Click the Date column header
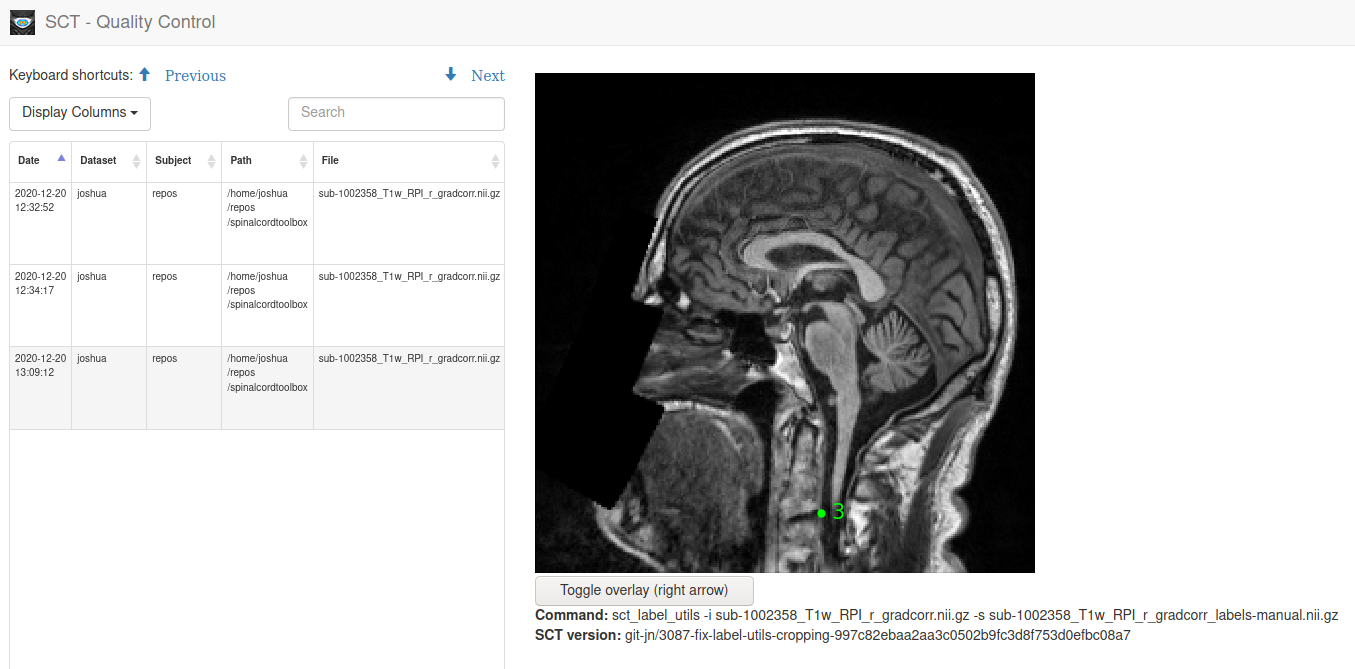 [x=41, y=161]
